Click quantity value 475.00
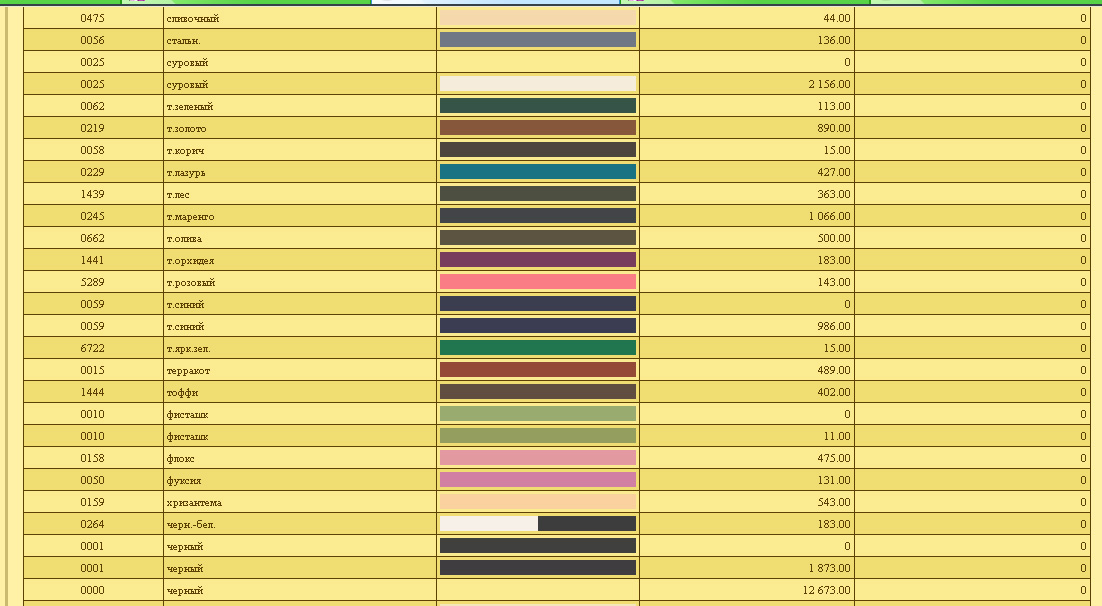This screenshot has width=1102, height=606. coord(834,458)
